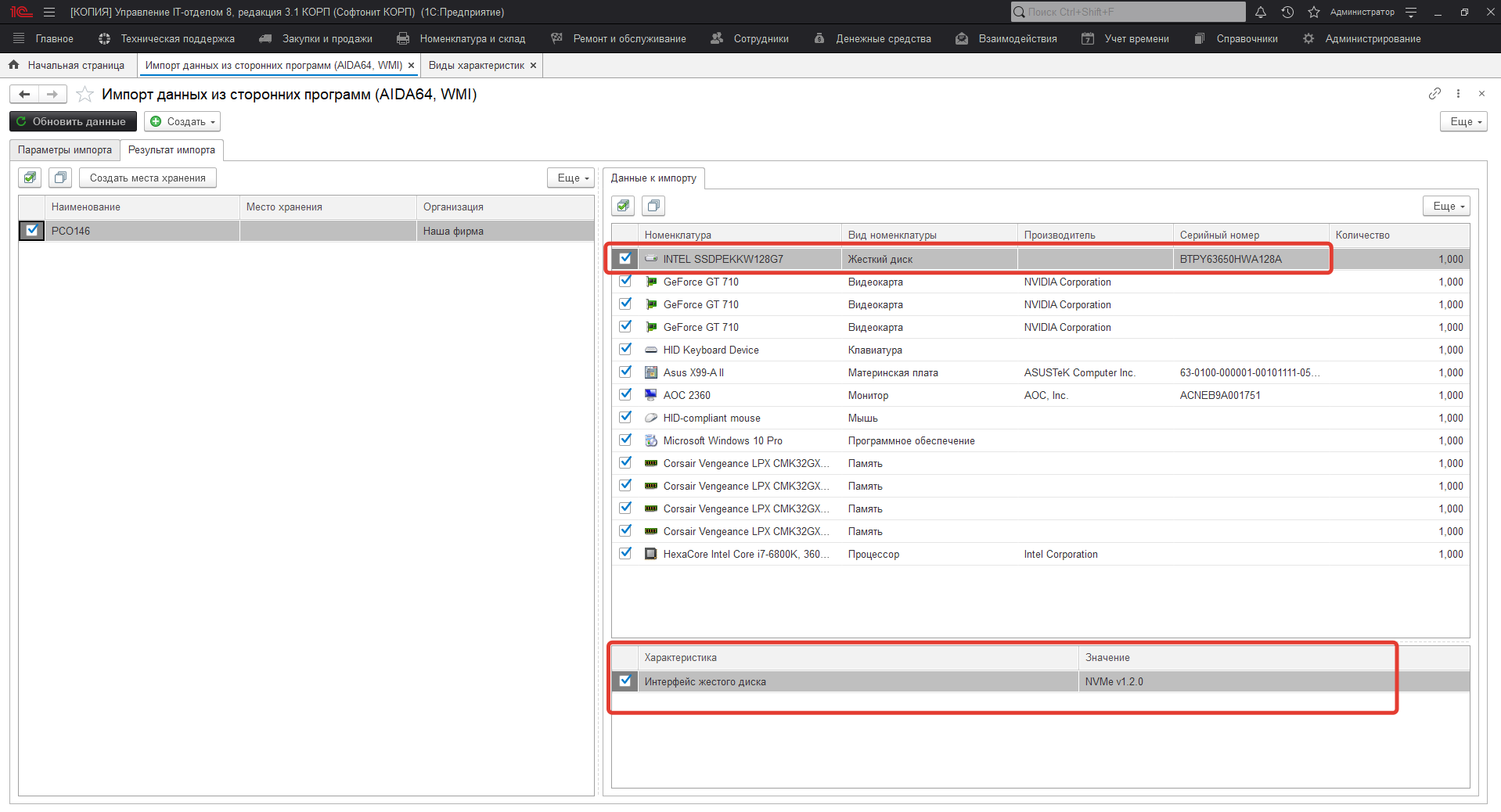Check all items in left storage list

pyautogui.click(x=30, y=178)
